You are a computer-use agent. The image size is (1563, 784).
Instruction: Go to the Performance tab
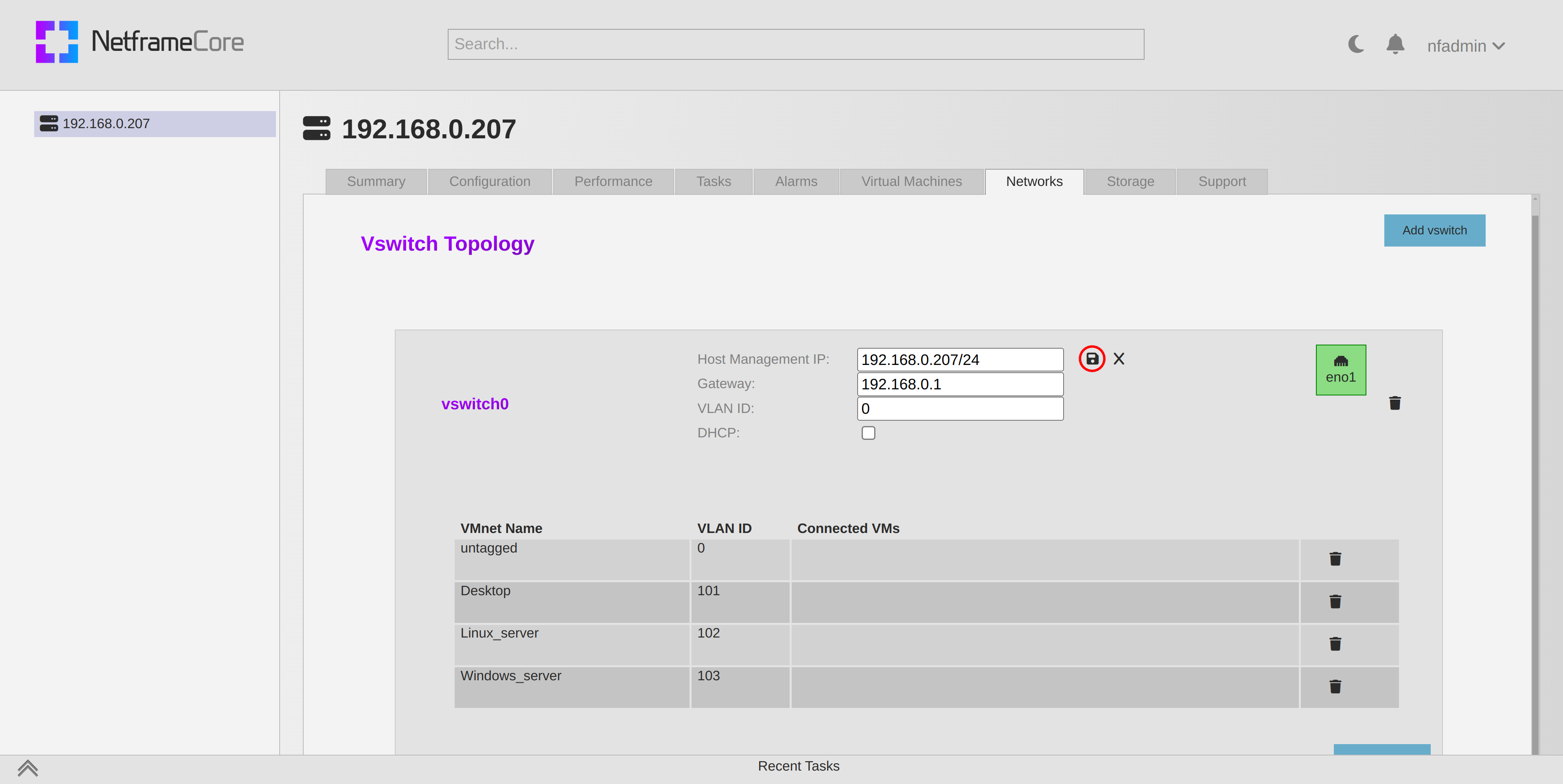point(613,181)
